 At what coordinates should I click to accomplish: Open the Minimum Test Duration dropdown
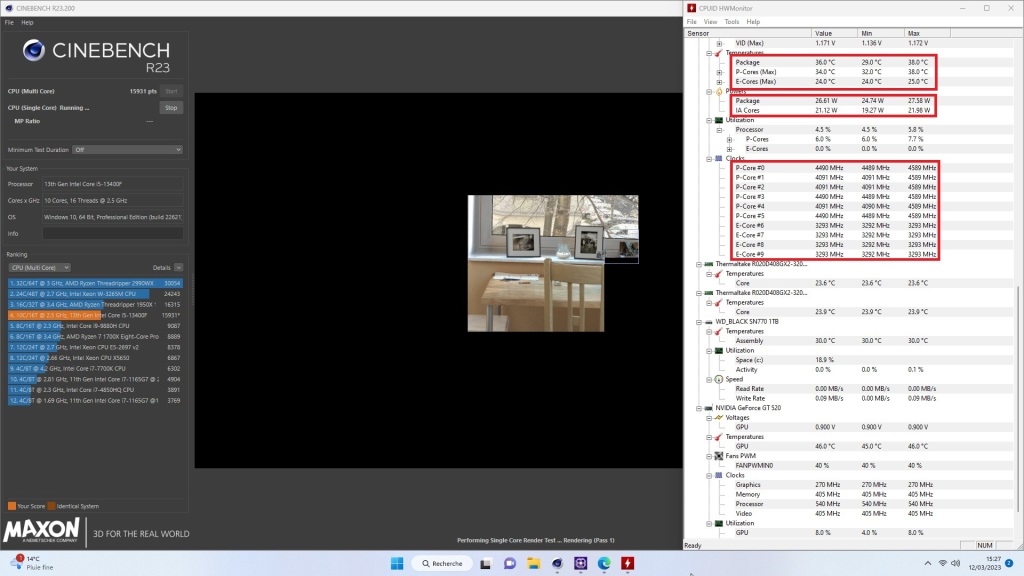(127, 150)
